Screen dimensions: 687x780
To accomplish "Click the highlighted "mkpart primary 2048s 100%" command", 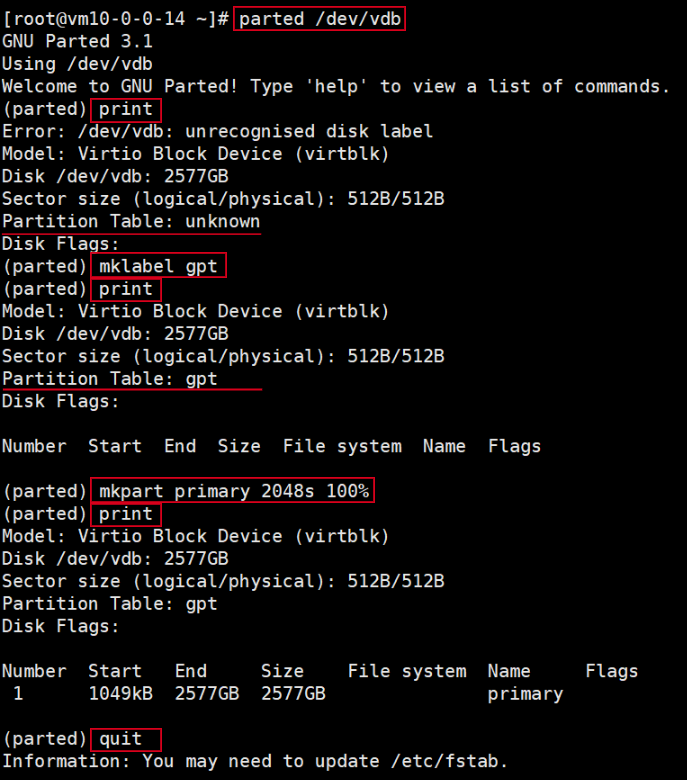I will pyautogui.click(x=234, y=491).
